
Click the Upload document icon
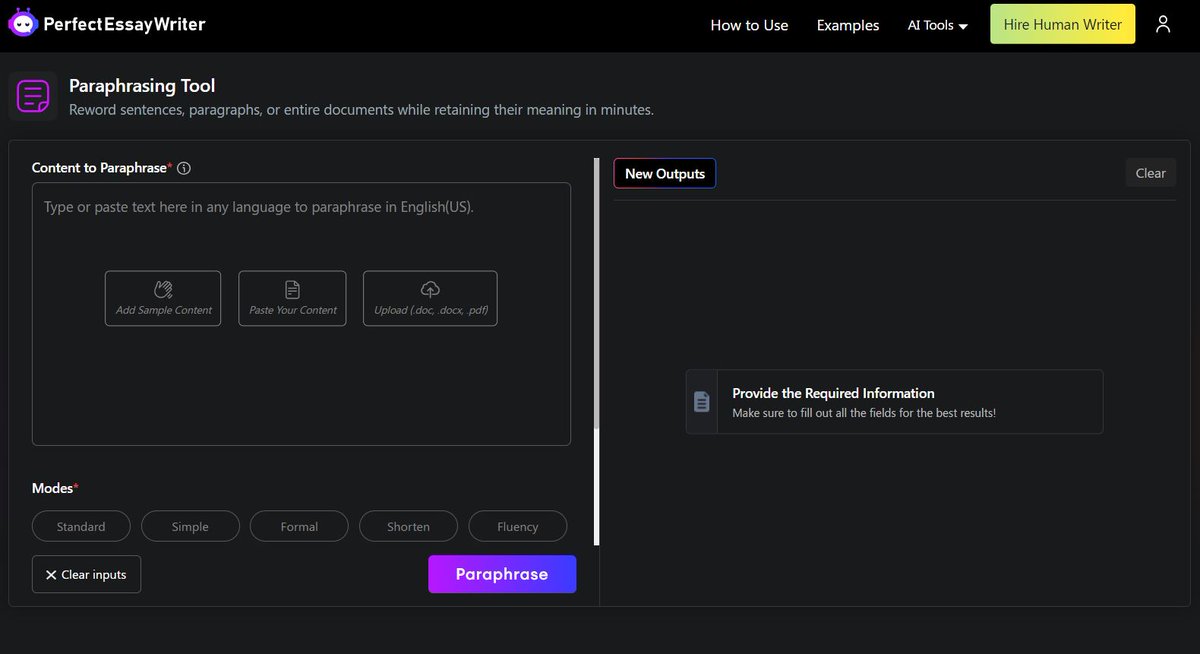(429, 289)
